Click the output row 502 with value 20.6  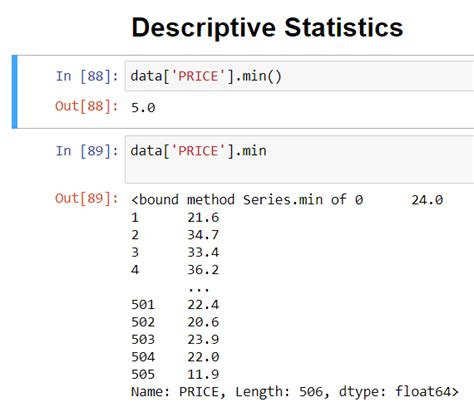pos(175,322)
